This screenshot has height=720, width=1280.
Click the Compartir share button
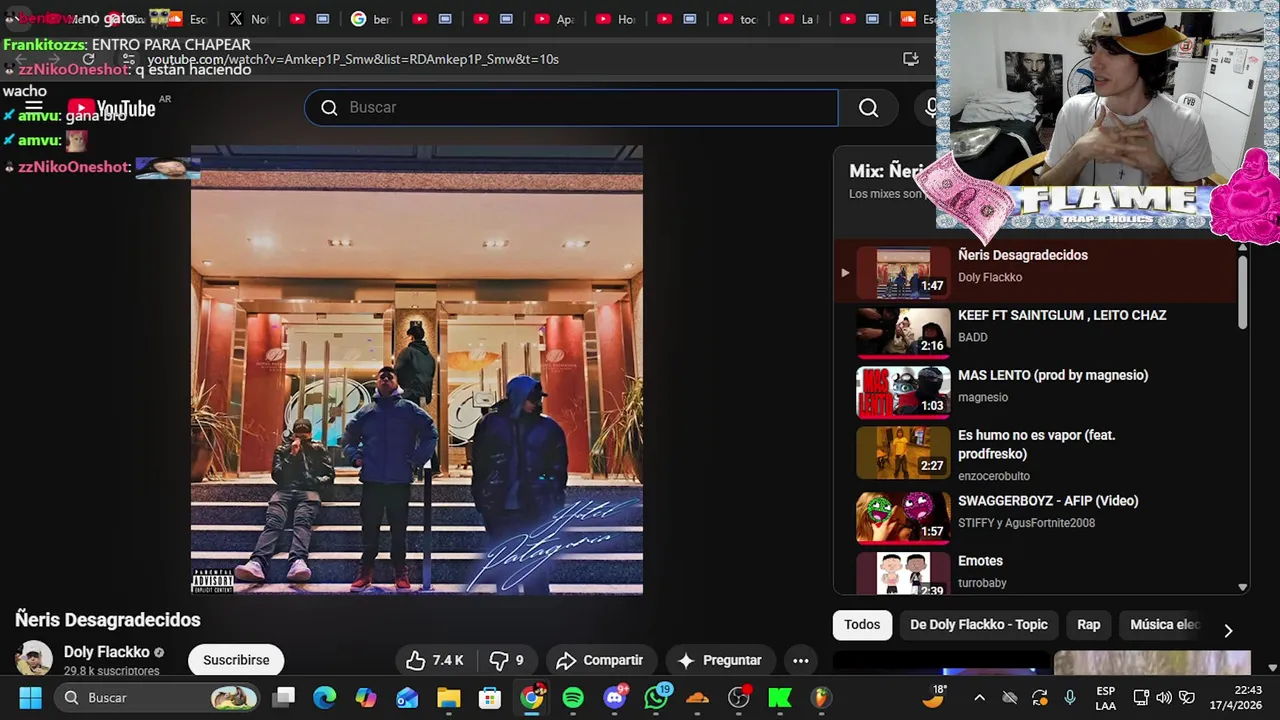600,660
